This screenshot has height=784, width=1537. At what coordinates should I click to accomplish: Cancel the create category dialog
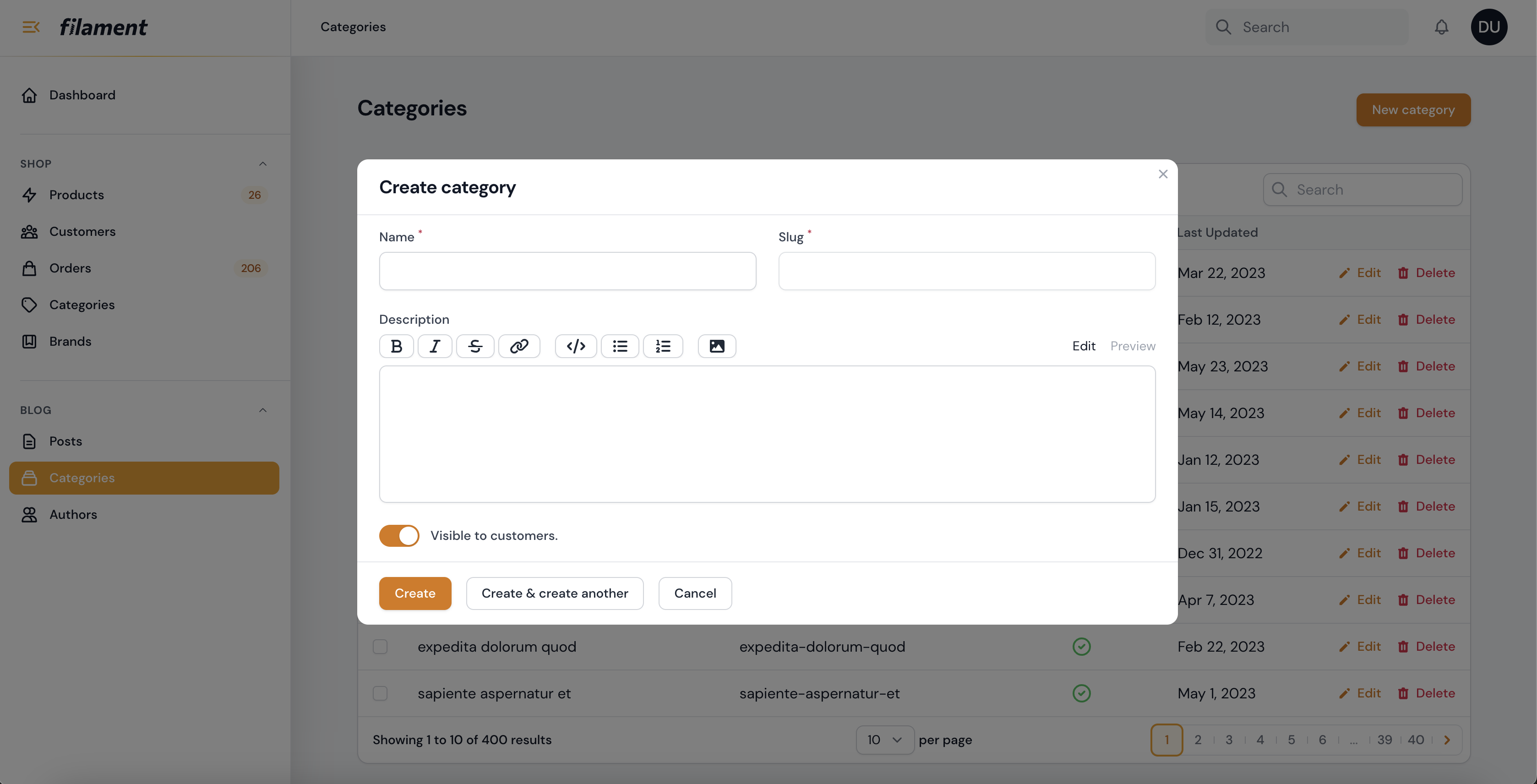[694, 593]
